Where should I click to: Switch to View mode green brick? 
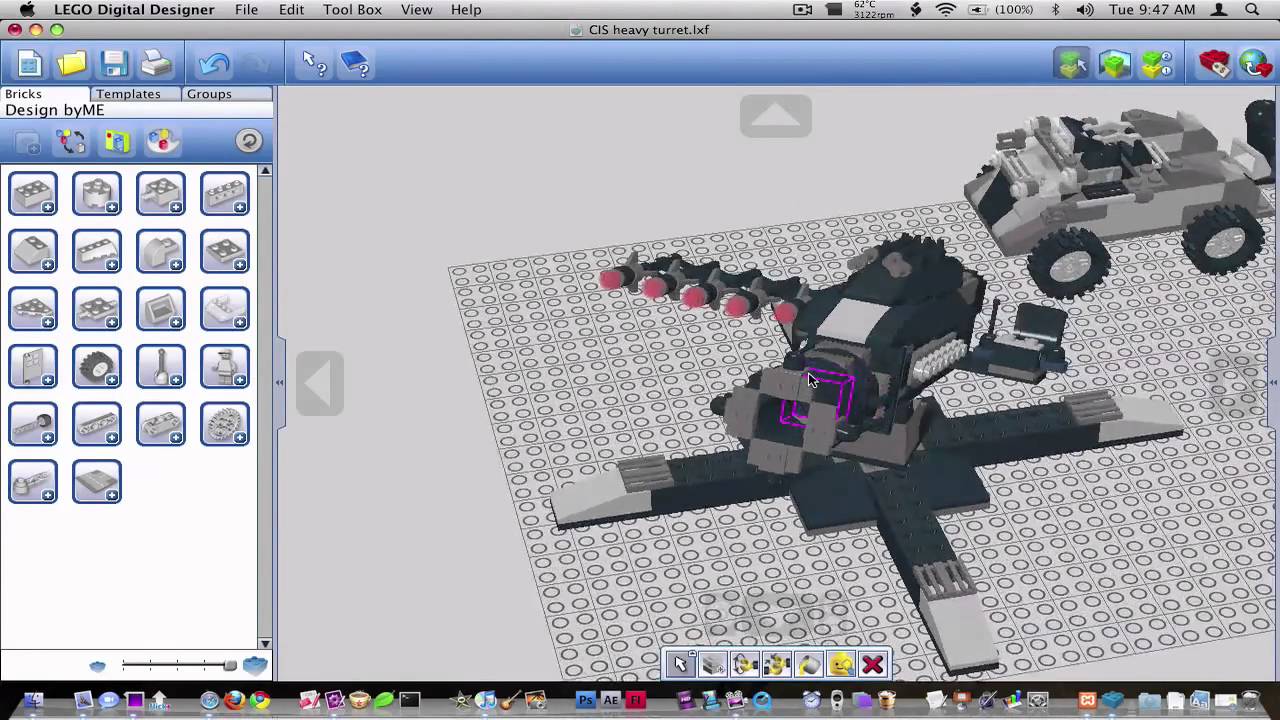(x=1114, y=65)
